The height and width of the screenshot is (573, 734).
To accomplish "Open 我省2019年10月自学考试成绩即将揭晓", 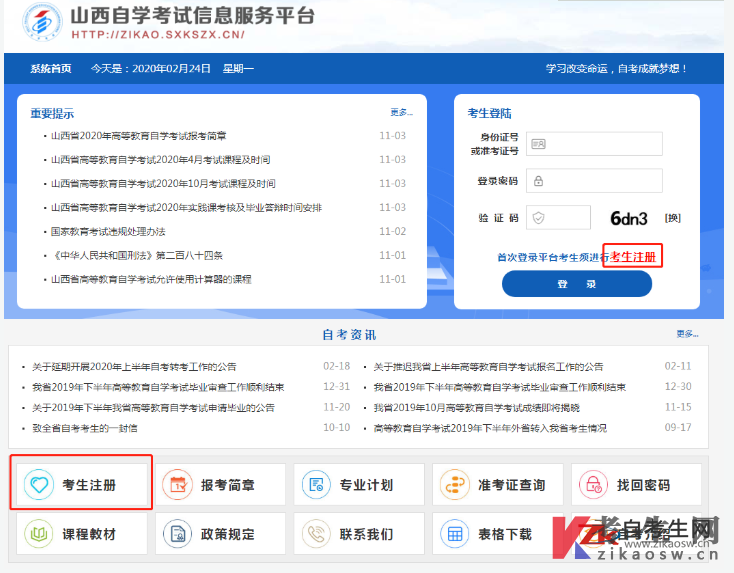I will pos(477,408).
